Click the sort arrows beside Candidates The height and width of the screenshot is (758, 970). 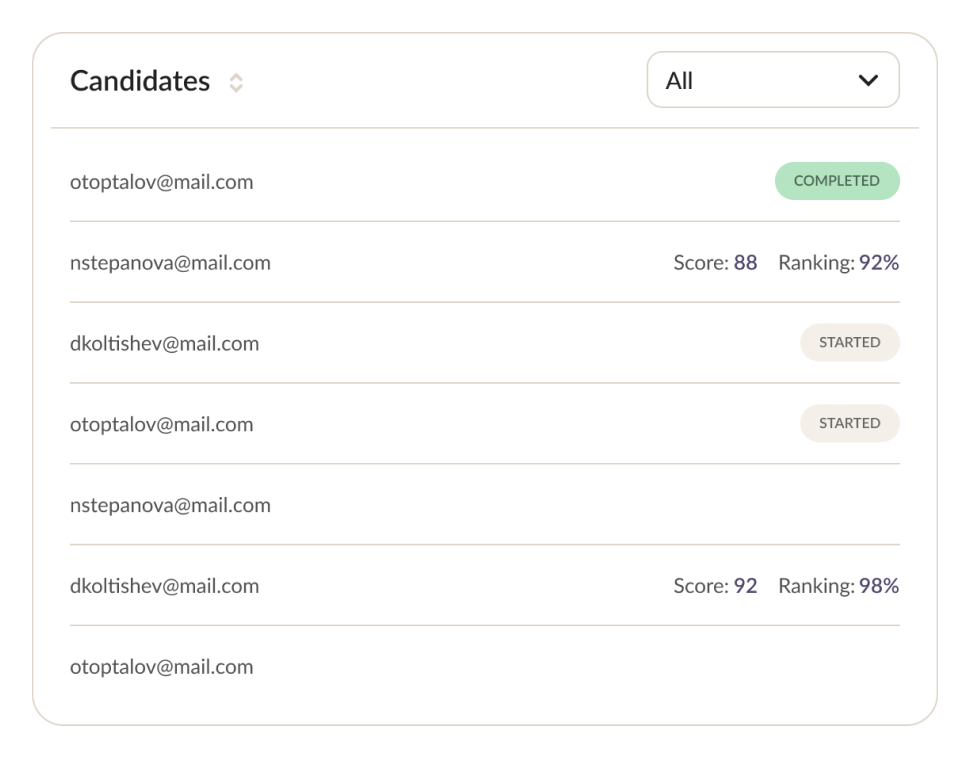(236, 82)
